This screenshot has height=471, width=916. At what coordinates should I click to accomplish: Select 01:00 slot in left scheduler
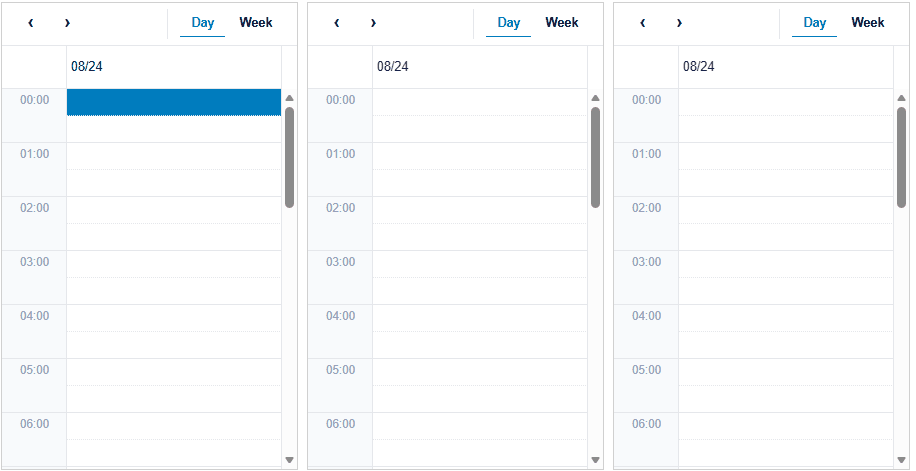click(x=174, y=156)
